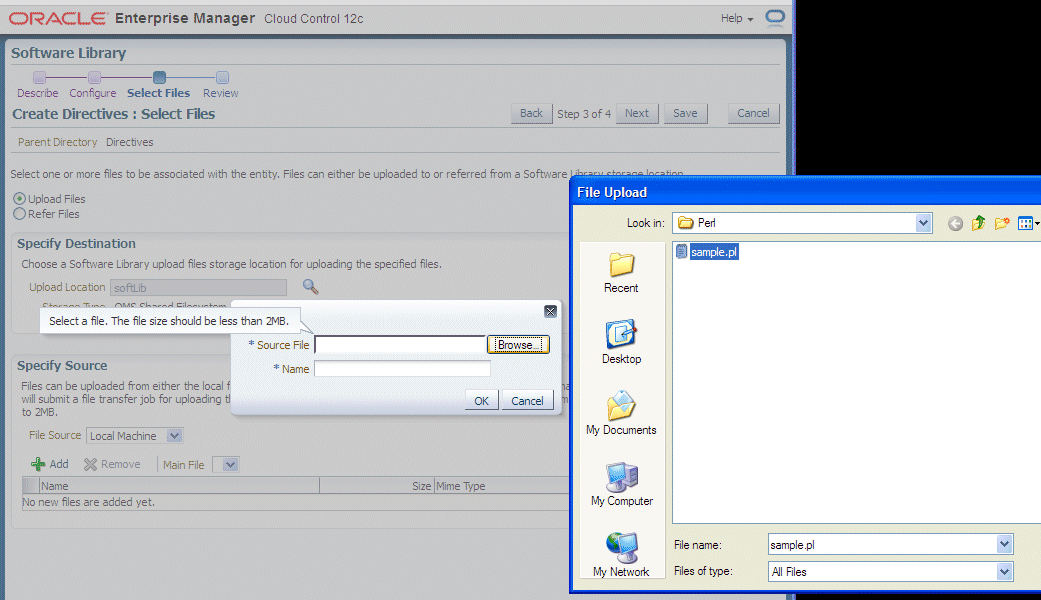
Task: Open My Network in the places bar
Action: click(x=621, y=555)
